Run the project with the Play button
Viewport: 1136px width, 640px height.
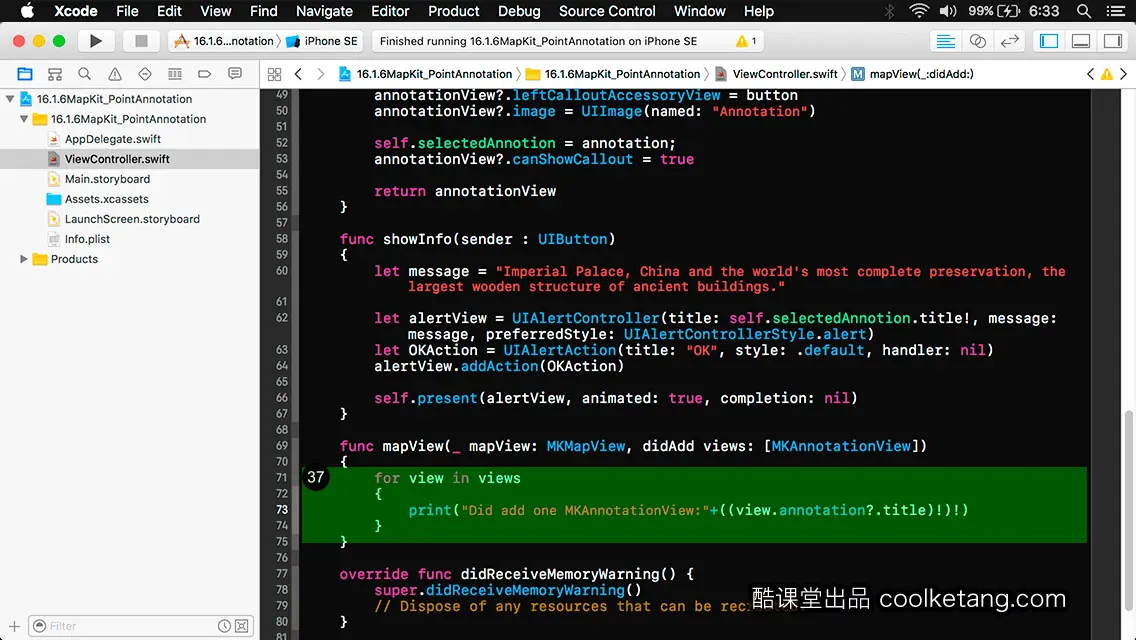(96, 41)
